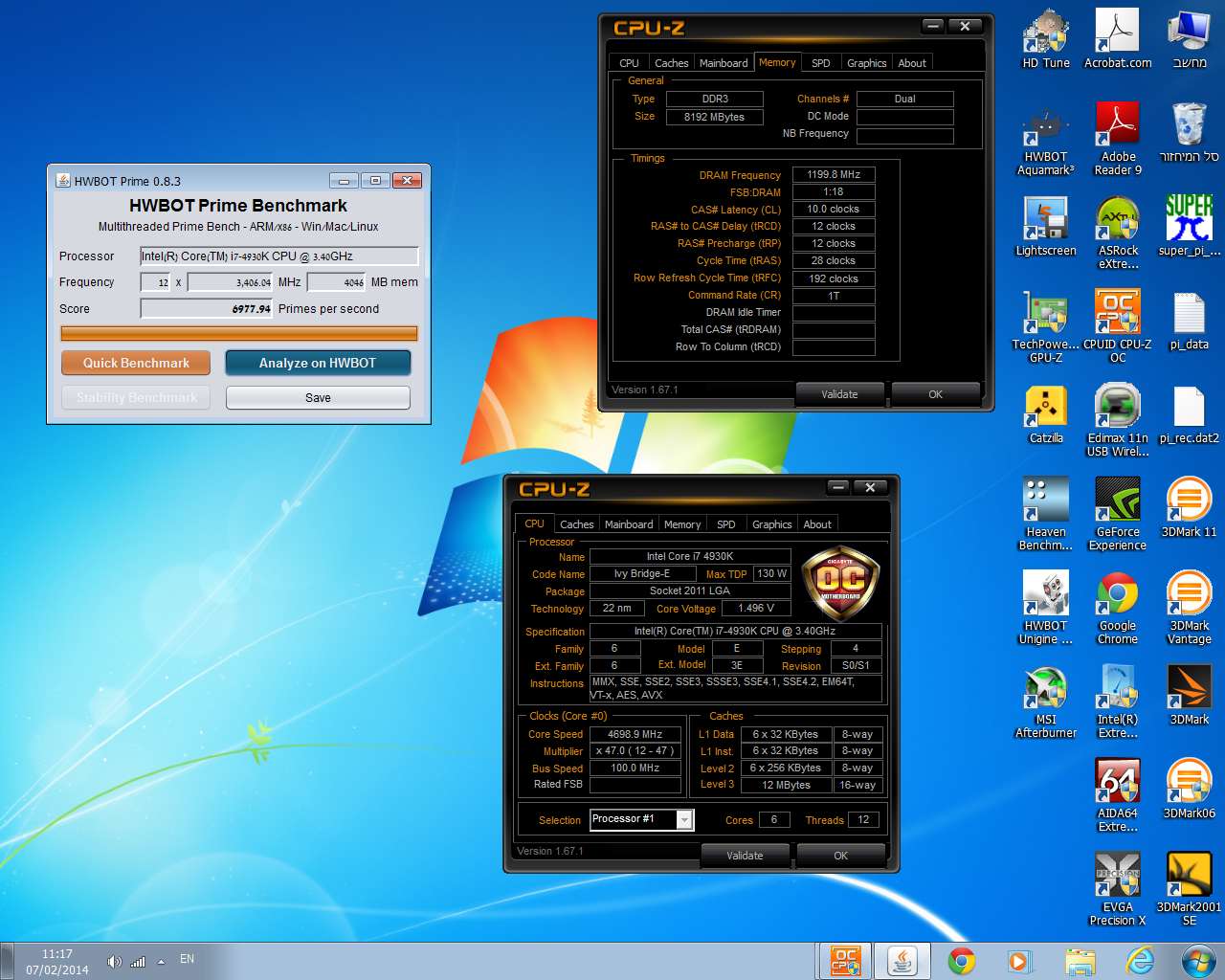Open media player from the taskbar
The width and height of the screenshot is (1225, 980).
tap(1018, 961)
